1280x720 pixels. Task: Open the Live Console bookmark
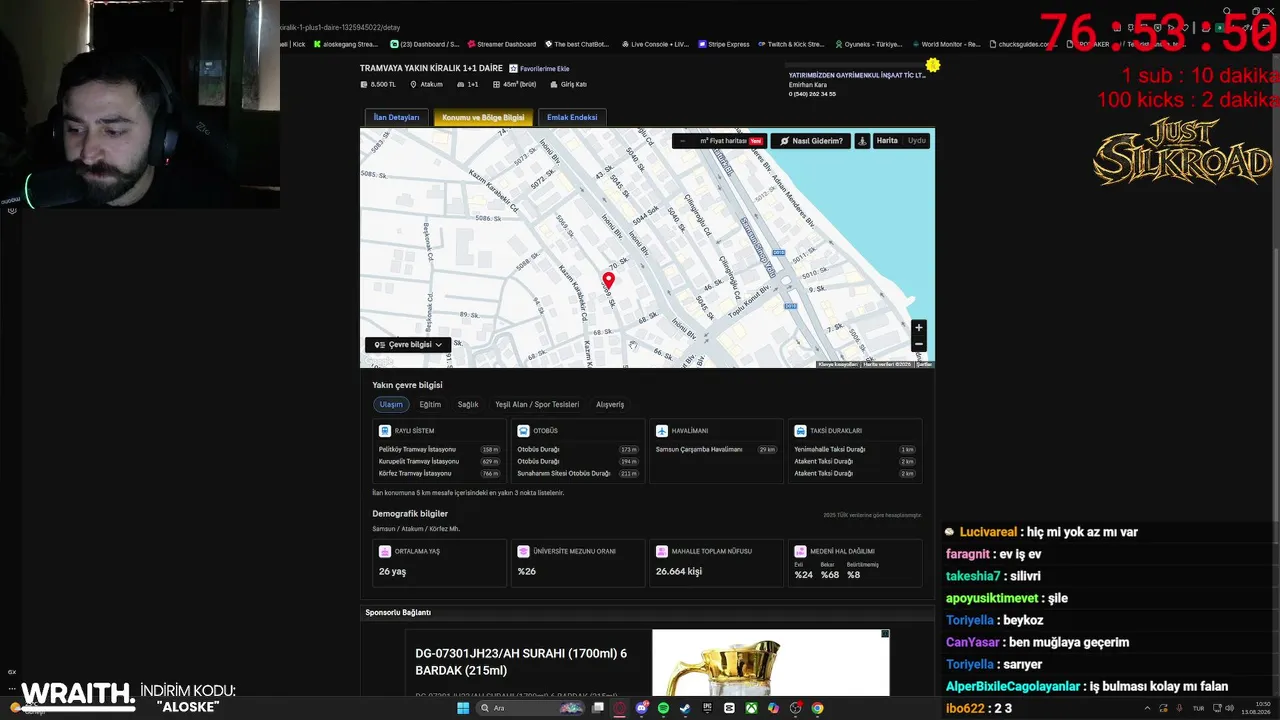655,44
